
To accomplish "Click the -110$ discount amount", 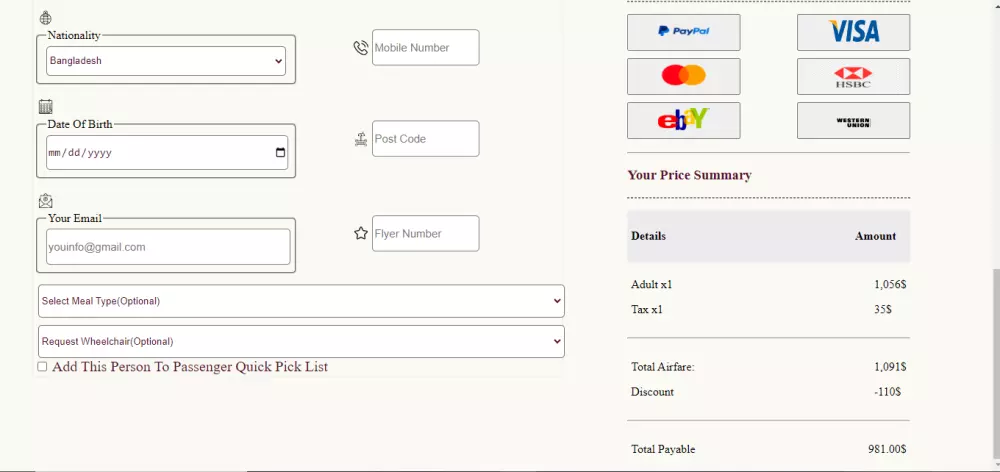I will pos(887,392).
